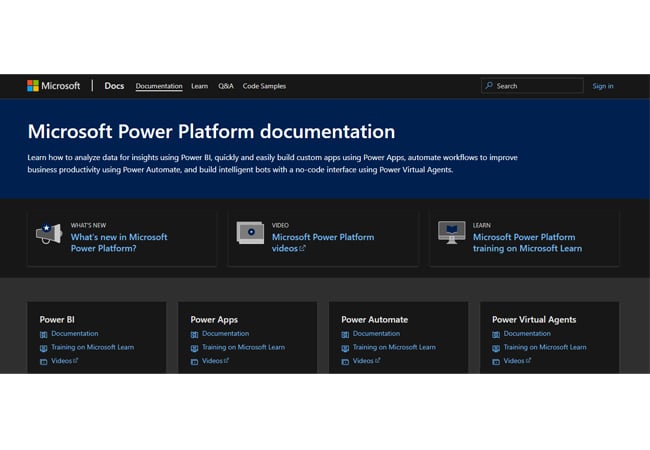Open Power Automate Documentation link

point(376,334)
